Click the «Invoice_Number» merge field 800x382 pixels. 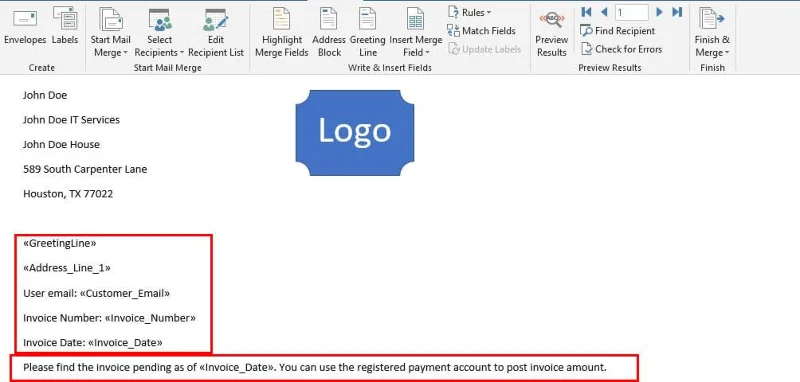150,318
